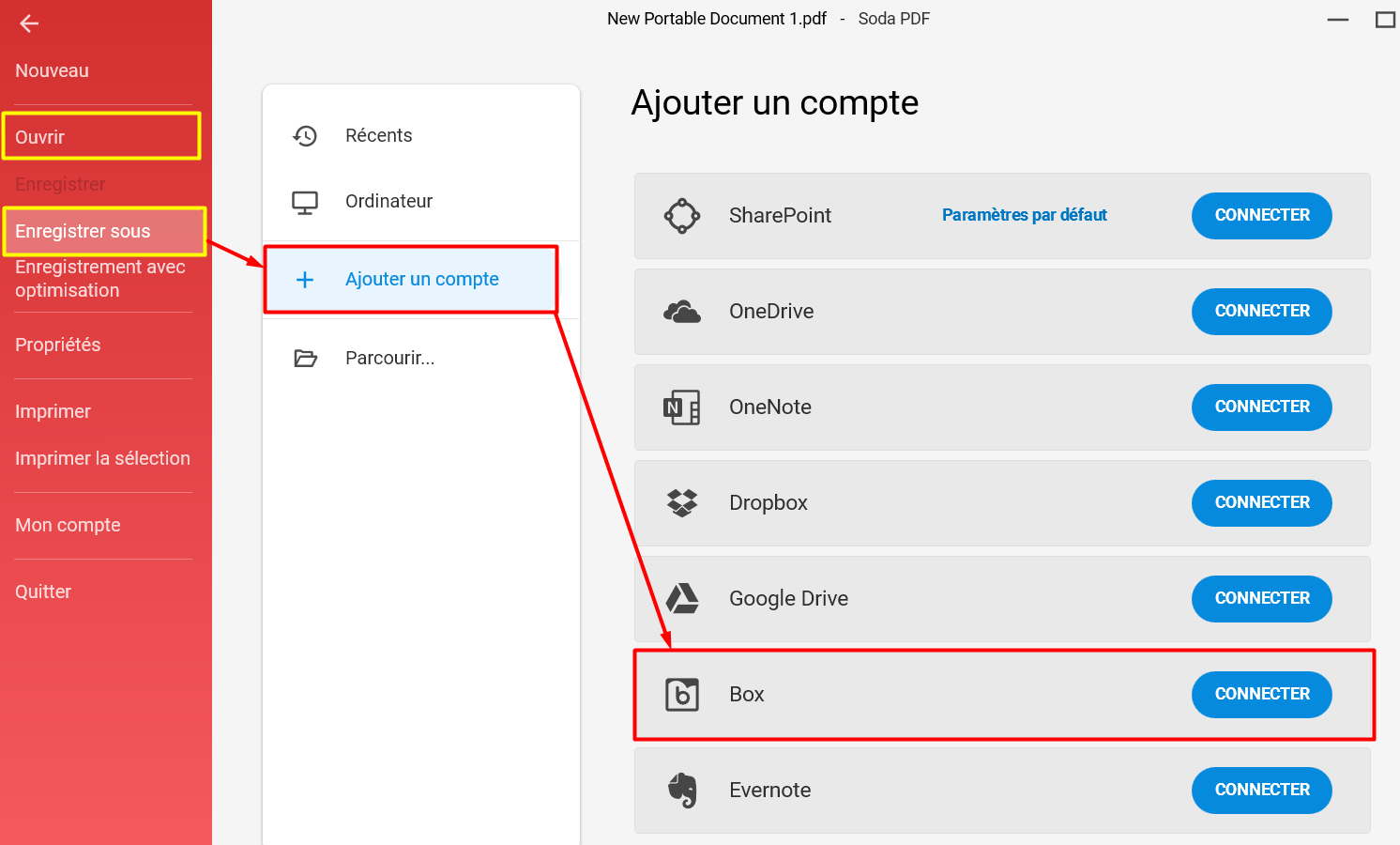Choose Enregistrer sous in the sidebar
Viewport: 1400px width, 845px height.
(x=83, y=231)
